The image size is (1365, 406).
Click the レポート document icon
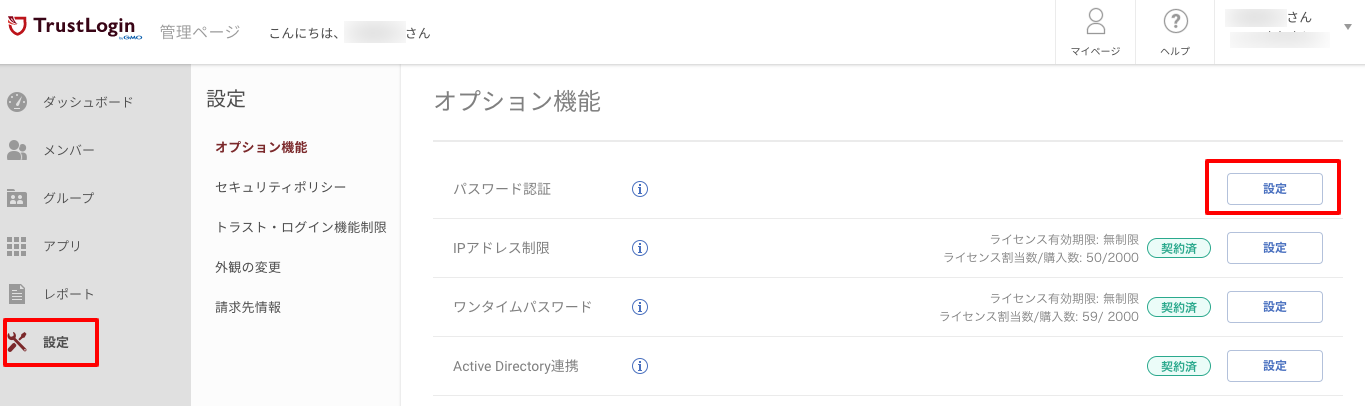point(17,294)
